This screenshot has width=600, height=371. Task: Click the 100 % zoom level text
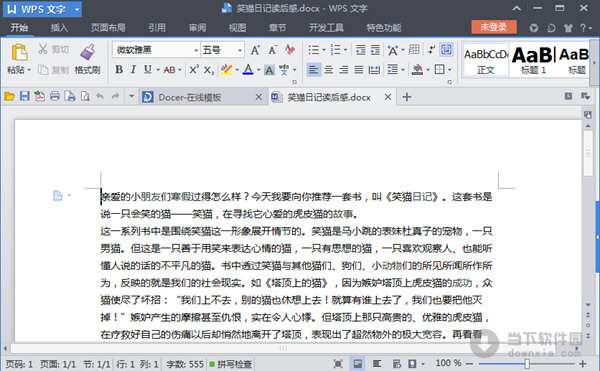448,363
